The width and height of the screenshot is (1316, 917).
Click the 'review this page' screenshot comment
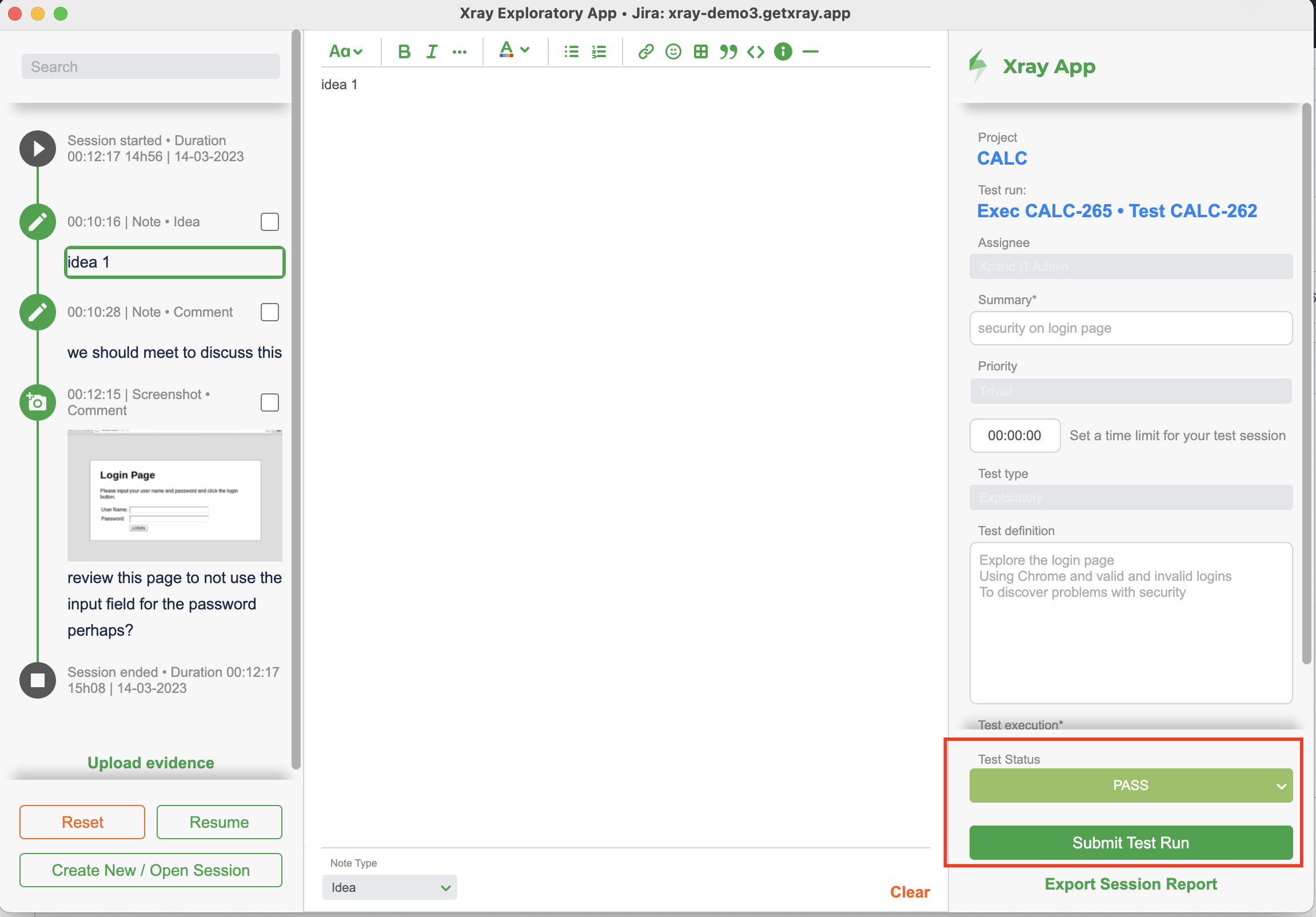[175, 604]
